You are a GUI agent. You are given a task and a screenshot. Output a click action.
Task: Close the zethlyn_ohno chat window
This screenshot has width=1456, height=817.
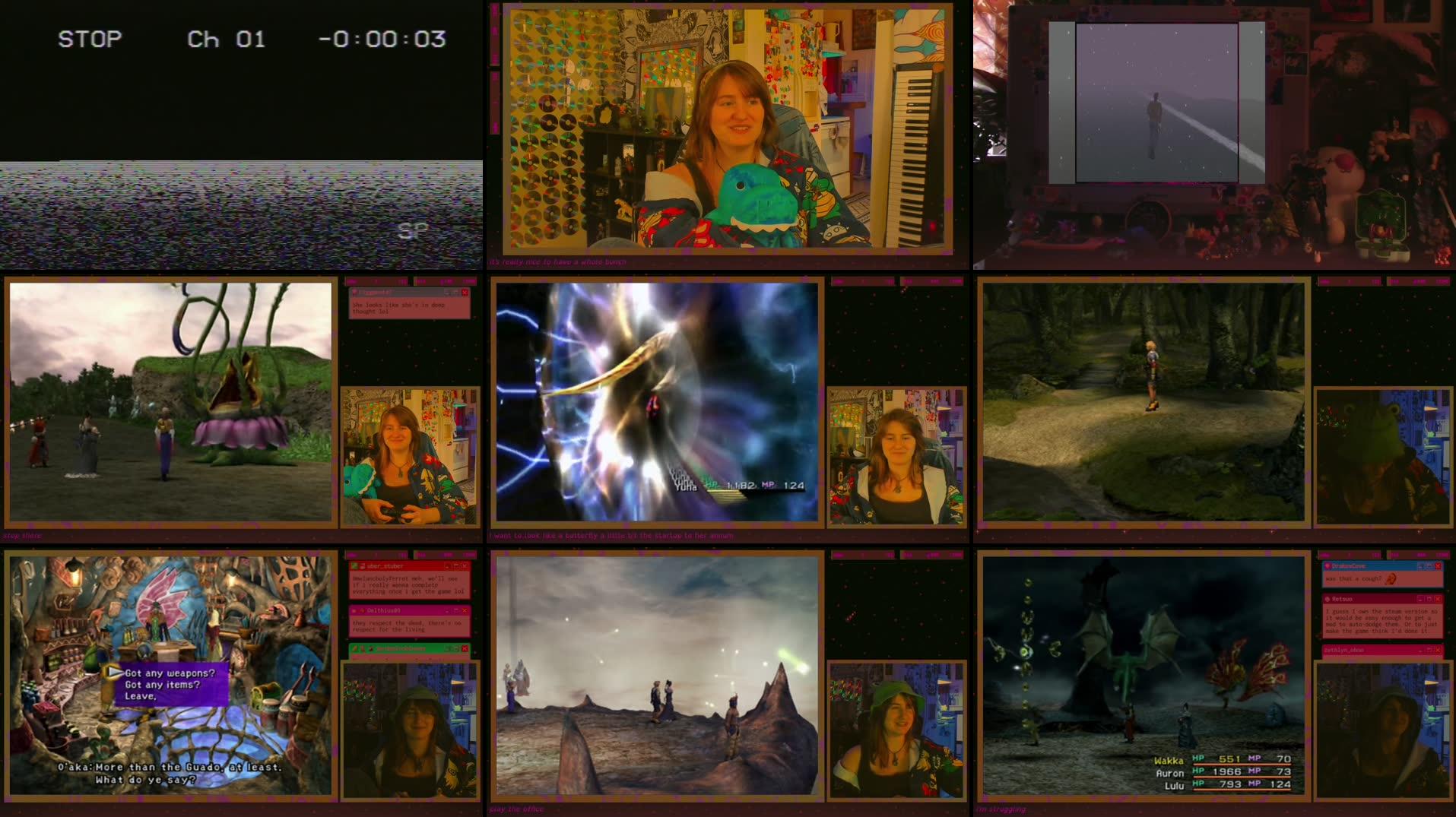coord(1438,650)
